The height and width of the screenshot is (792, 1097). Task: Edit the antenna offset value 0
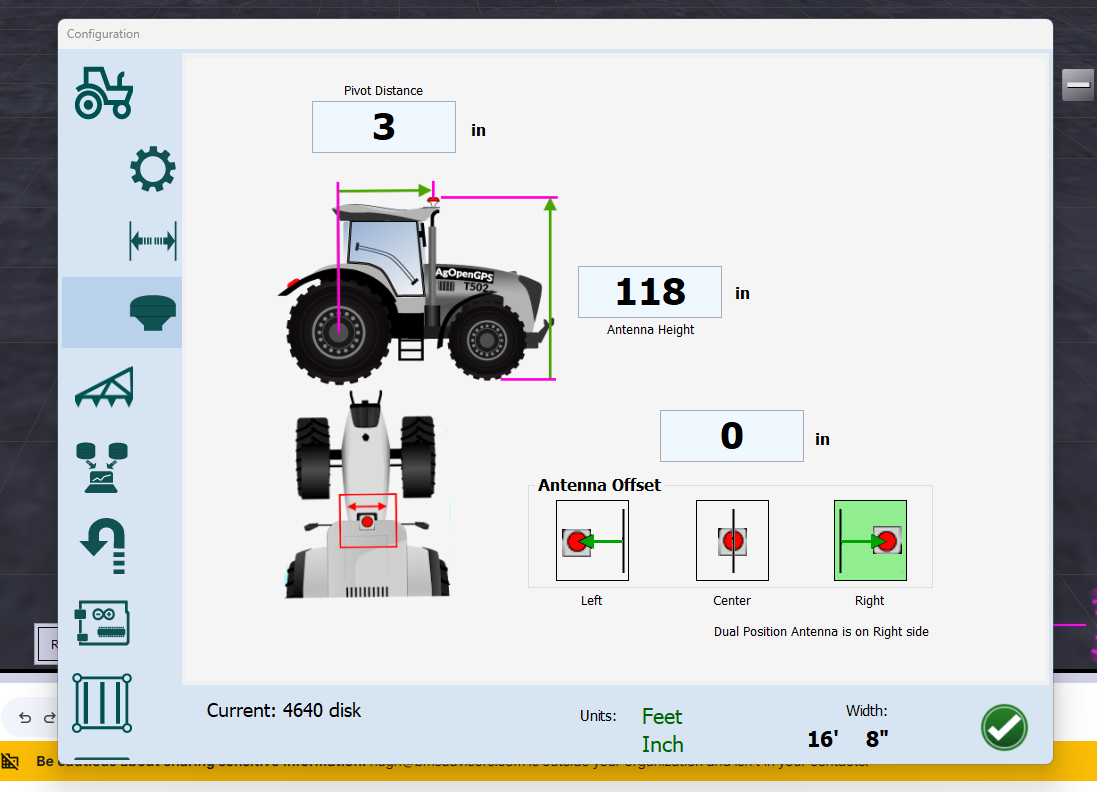point(732,436)
